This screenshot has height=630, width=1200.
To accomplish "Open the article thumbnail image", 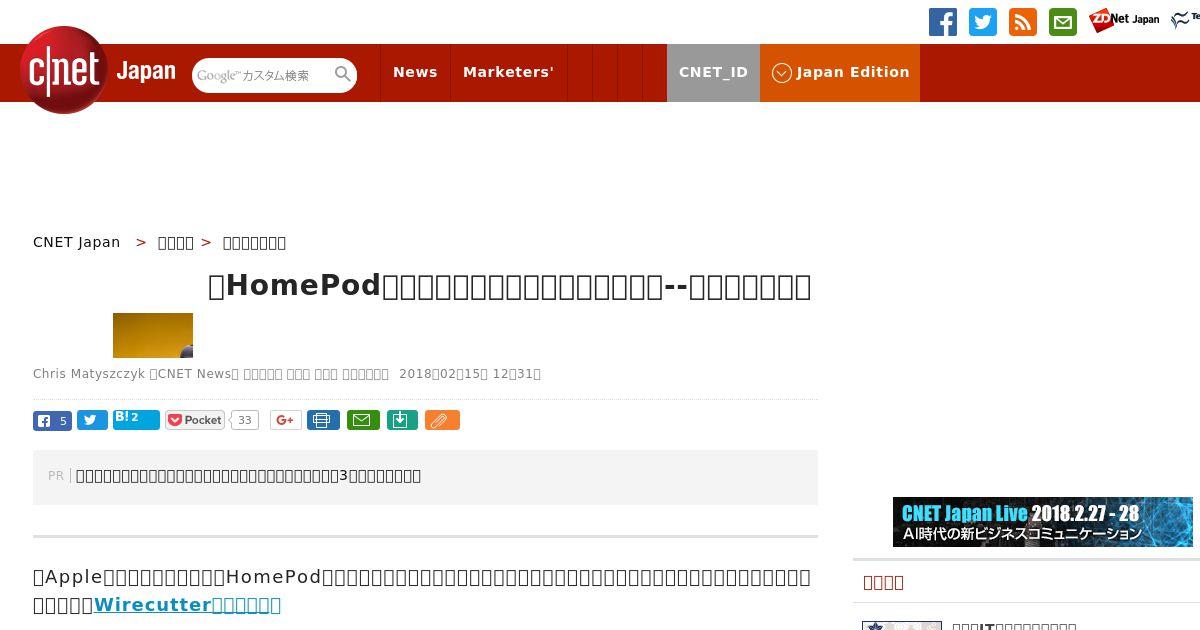I will pyautogui.click(x=153, y=335).
